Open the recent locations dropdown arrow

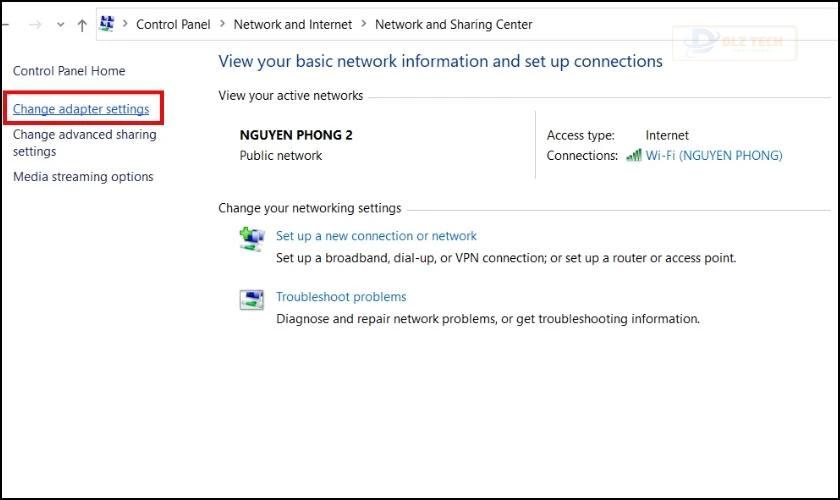[x=61, y=25]
